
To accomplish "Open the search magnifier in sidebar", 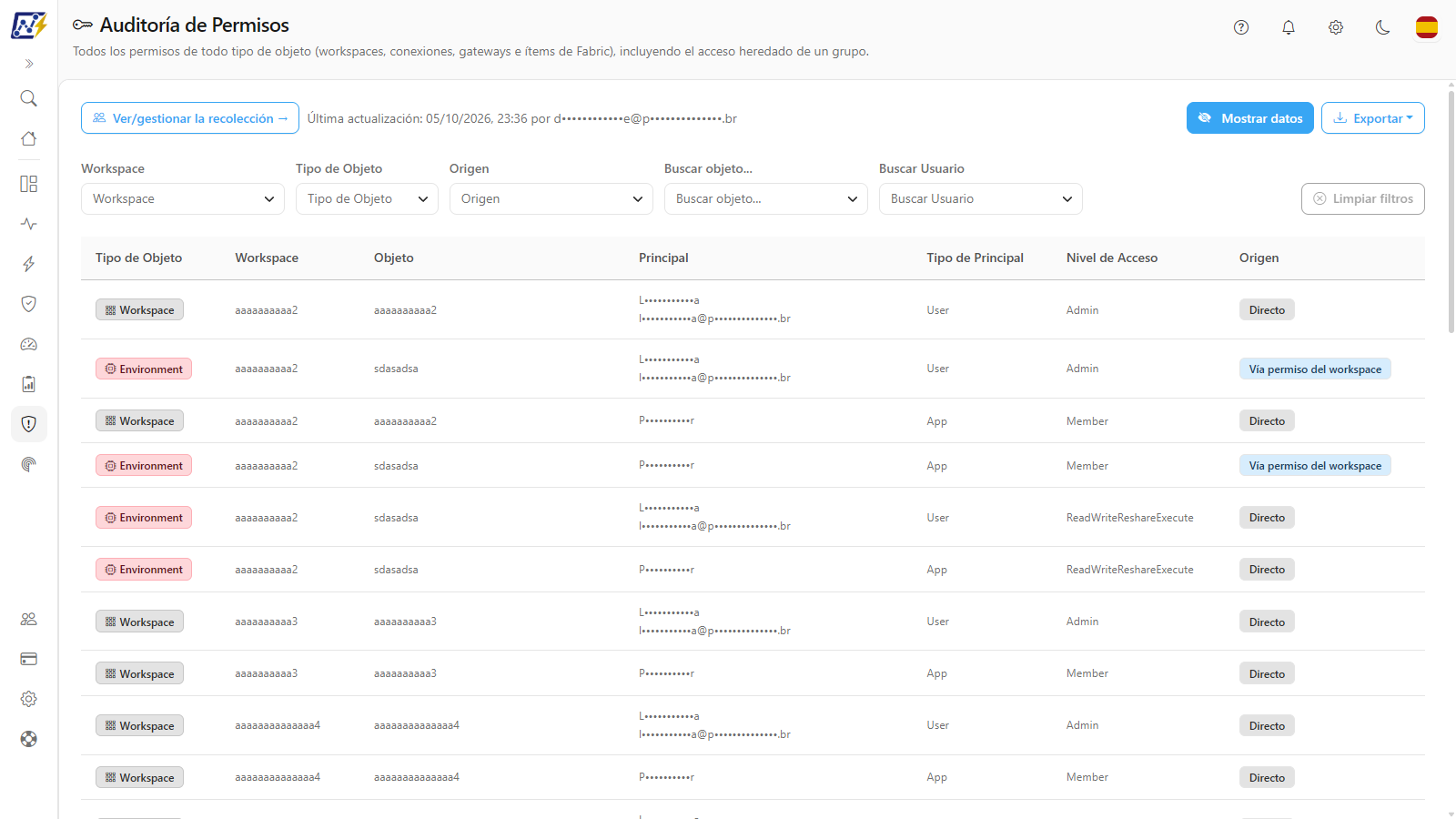I will 29,98.
